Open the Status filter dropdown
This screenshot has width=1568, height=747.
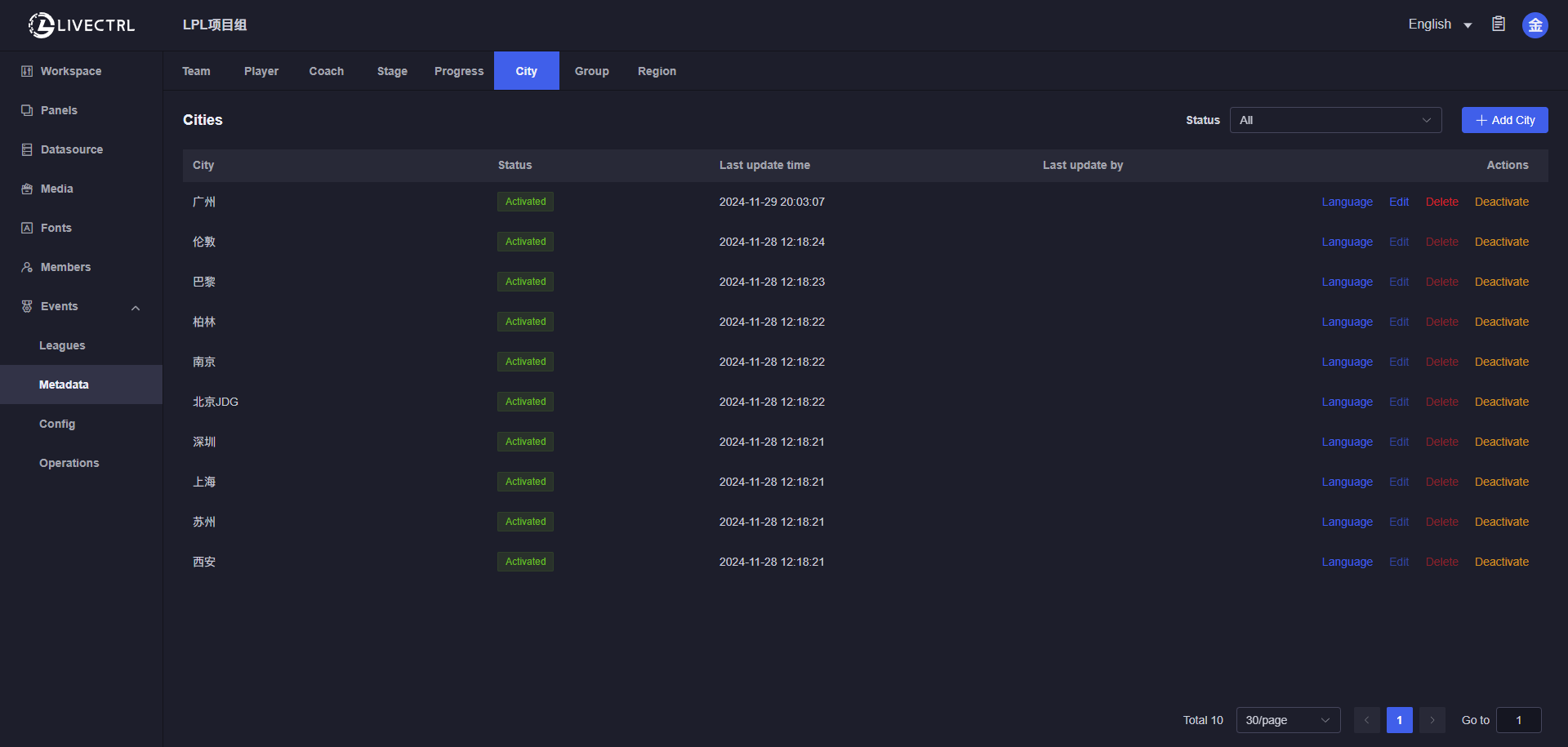click(x=1335, y=120)
